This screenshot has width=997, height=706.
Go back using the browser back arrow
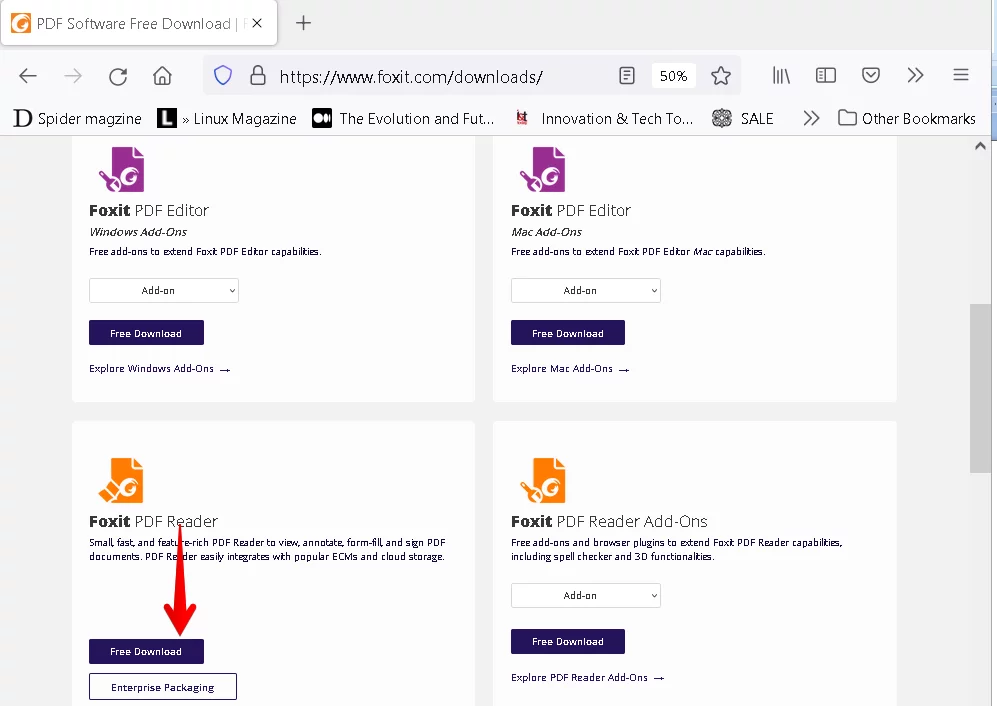point(28,76)
